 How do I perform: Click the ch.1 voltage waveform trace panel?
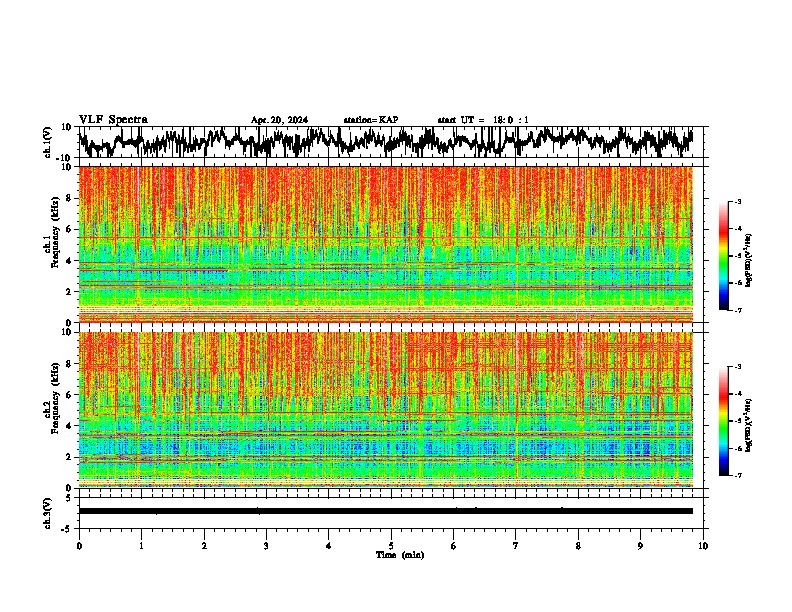(x=390, y=142)
